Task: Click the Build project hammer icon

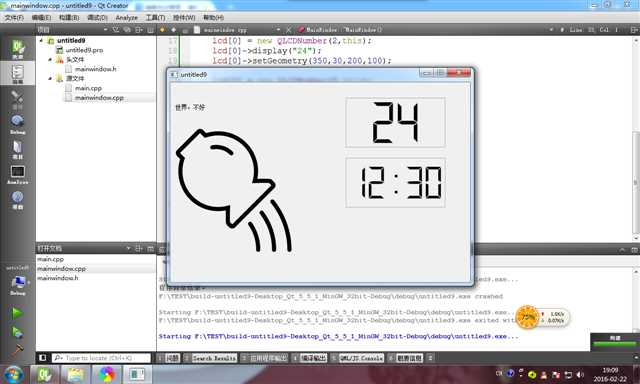Action: click(17, 349)
